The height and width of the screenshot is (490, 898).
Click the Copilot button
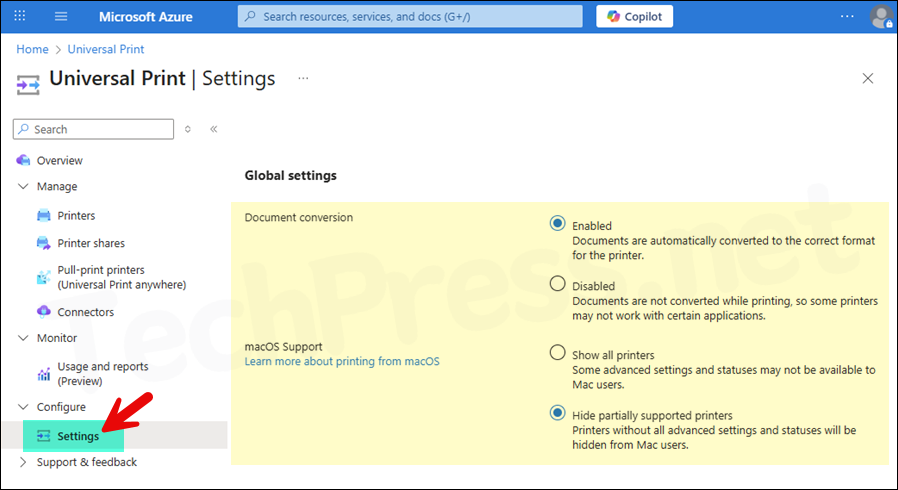[x=635, y=17]
